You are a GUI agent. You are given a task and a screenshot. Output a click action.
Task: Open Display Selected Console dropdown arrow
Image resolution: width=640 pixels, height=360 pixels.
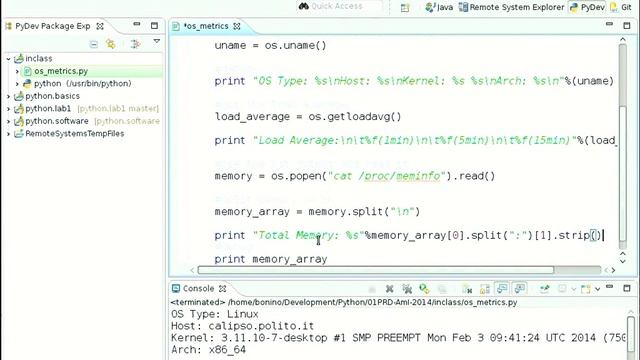[573, 289]
